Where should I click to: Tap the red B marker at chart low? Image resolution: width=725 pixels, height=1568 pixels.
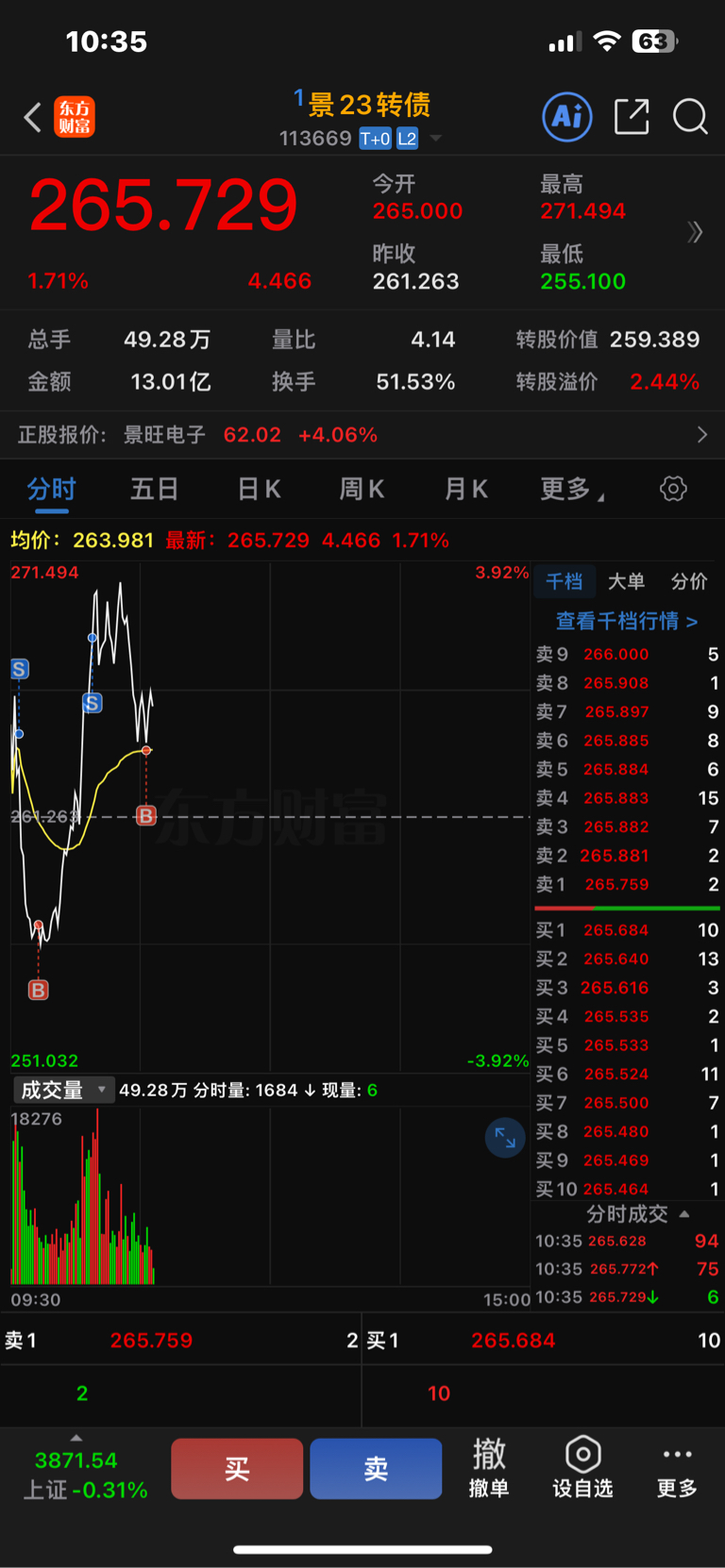pyautogui.click(x=38, y=990)
